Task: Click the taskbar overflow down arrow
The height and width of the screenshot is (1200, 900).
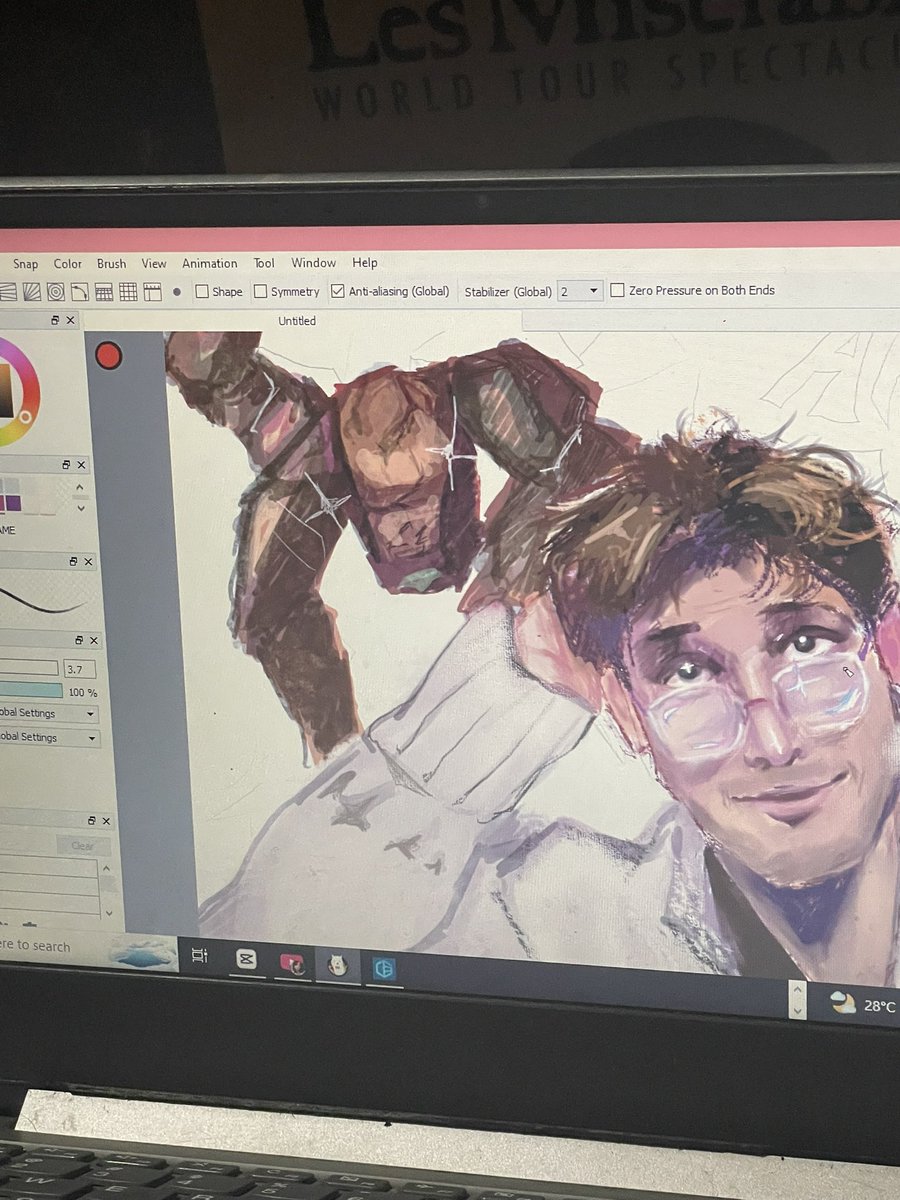Action: coord(796,1009)
